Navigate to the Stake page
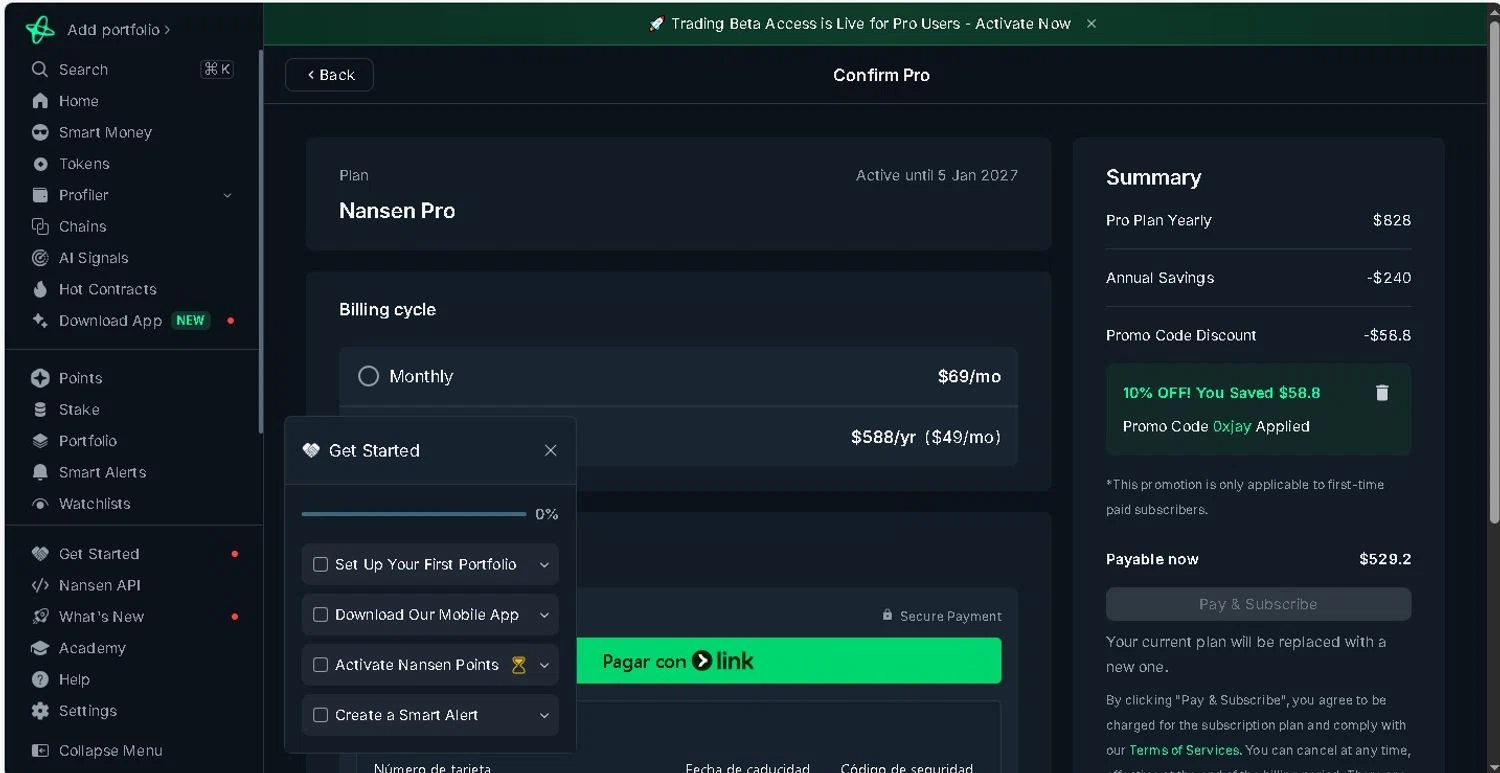The width and height of the screenshot is (1500, 773). point(79,409)
